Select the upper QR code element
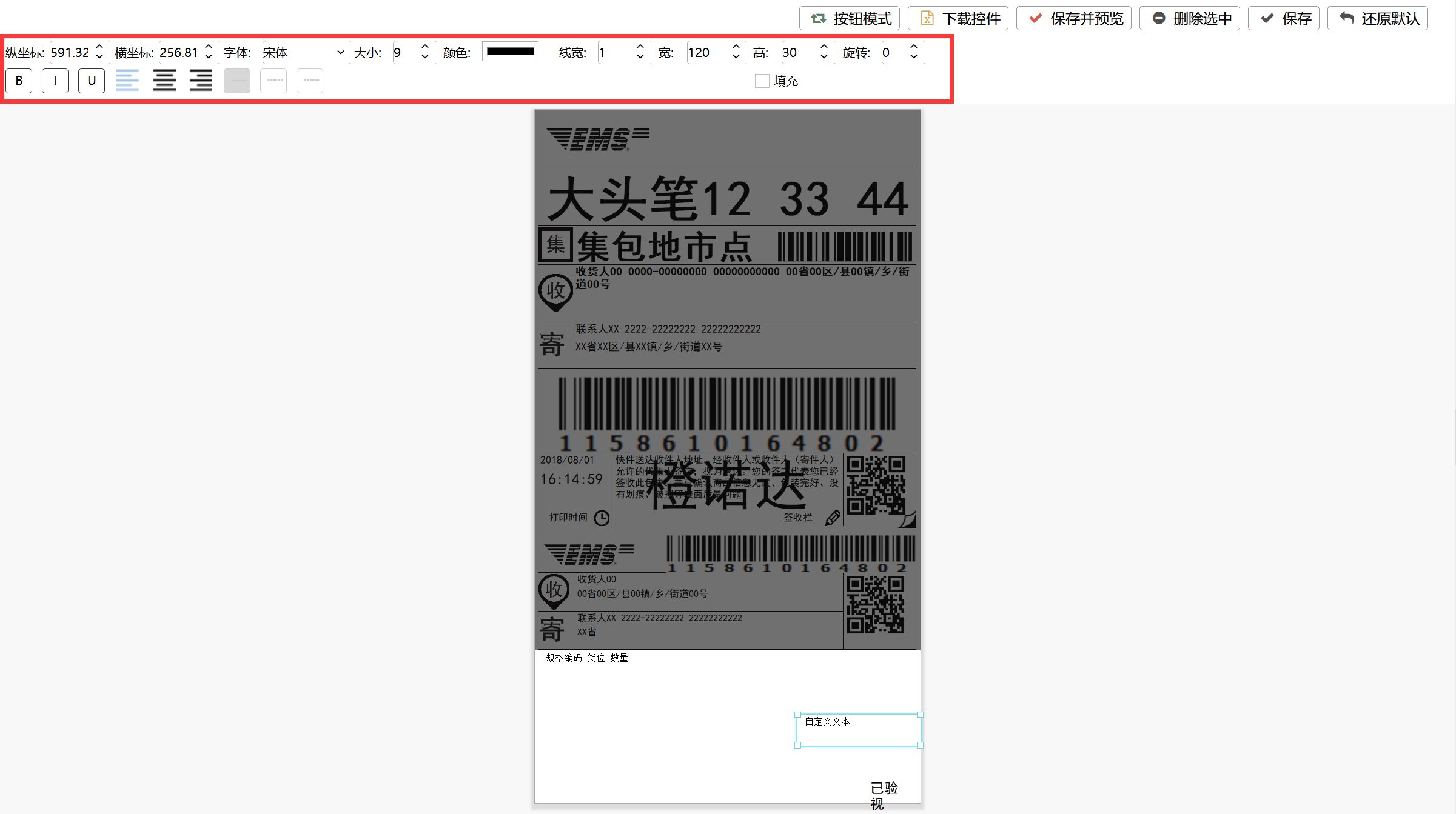1456x814 pixels. click(876, 485)
